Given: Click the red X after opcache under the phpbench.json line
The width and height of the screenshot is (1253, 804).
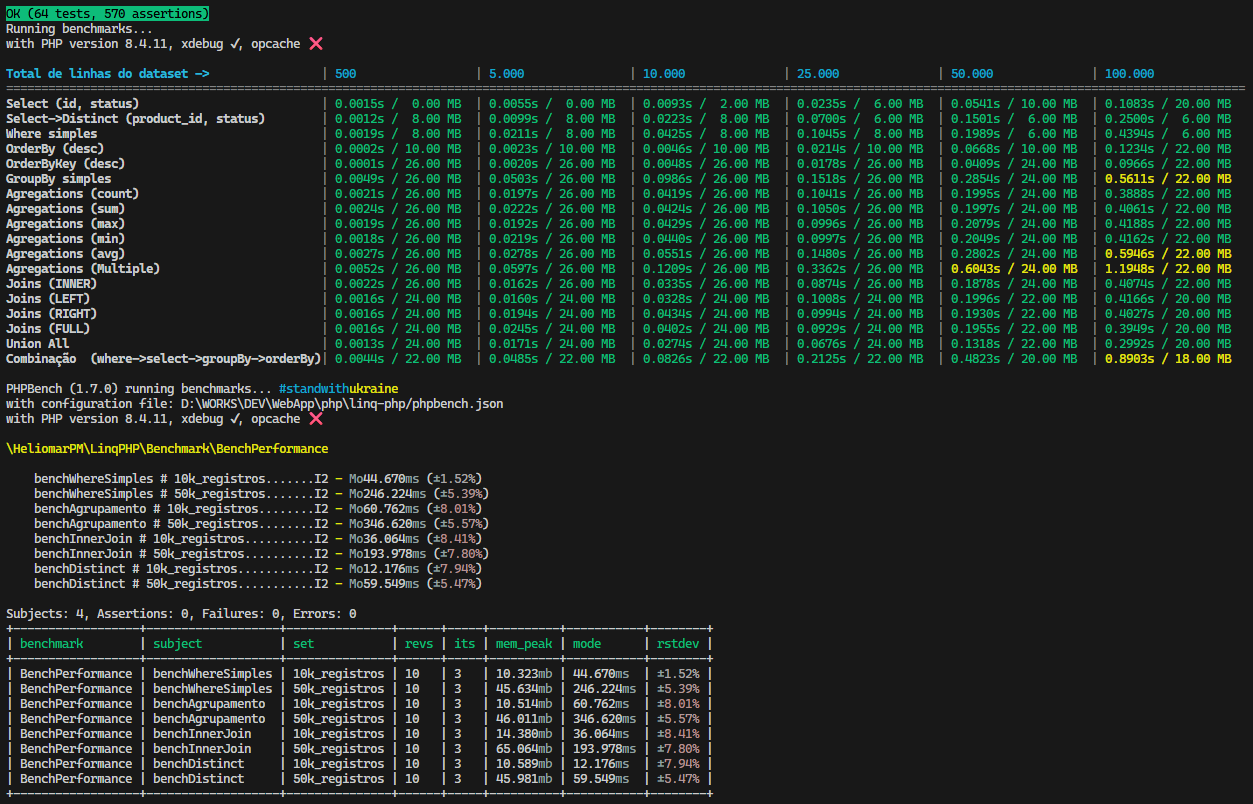Looking at the screenshot, I should (x=315, y=419).
